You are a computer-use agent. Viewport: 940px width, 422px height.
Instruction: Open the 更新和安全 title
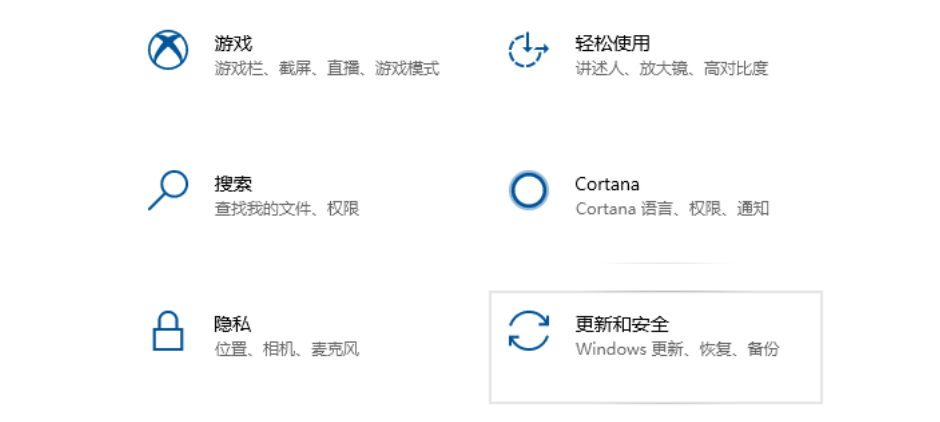[621, 324]
